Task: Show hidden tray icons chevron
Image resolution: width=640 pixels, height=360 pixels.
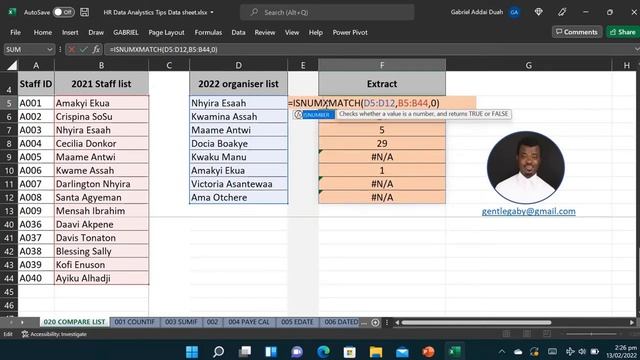Action: tap(502, 351)
